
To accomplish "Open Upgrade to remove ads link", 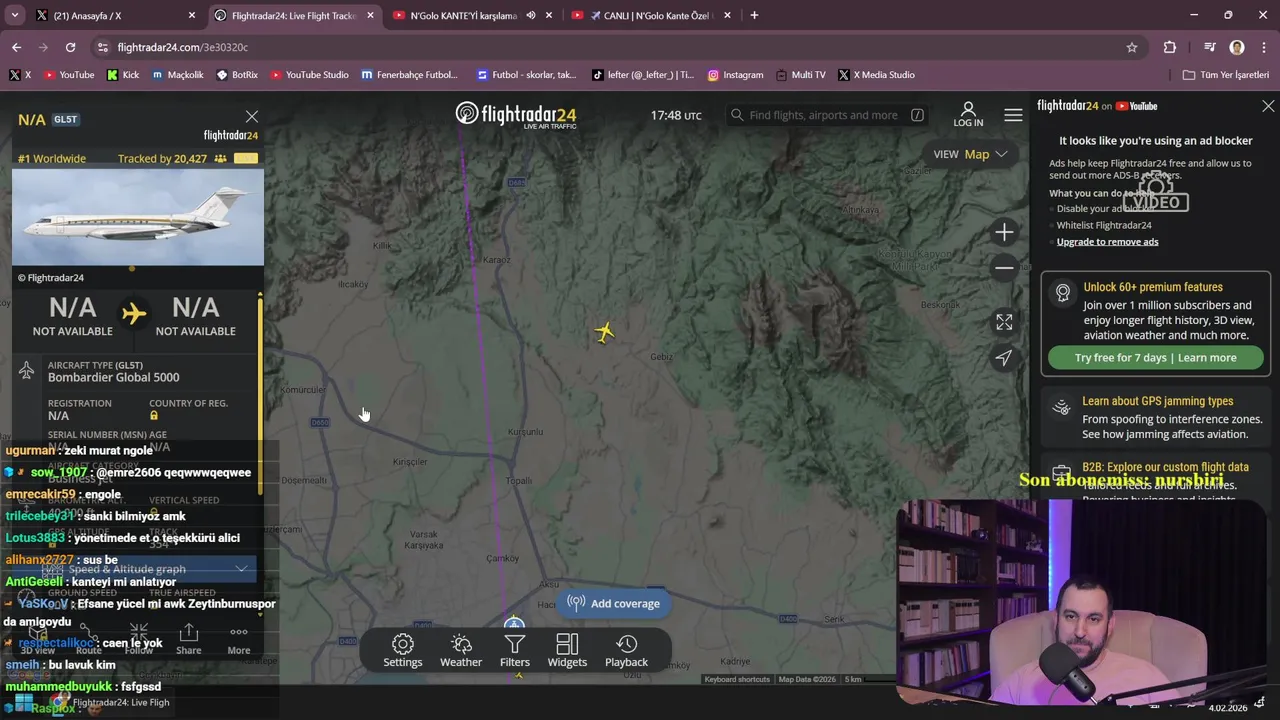I will (1107, 242).
